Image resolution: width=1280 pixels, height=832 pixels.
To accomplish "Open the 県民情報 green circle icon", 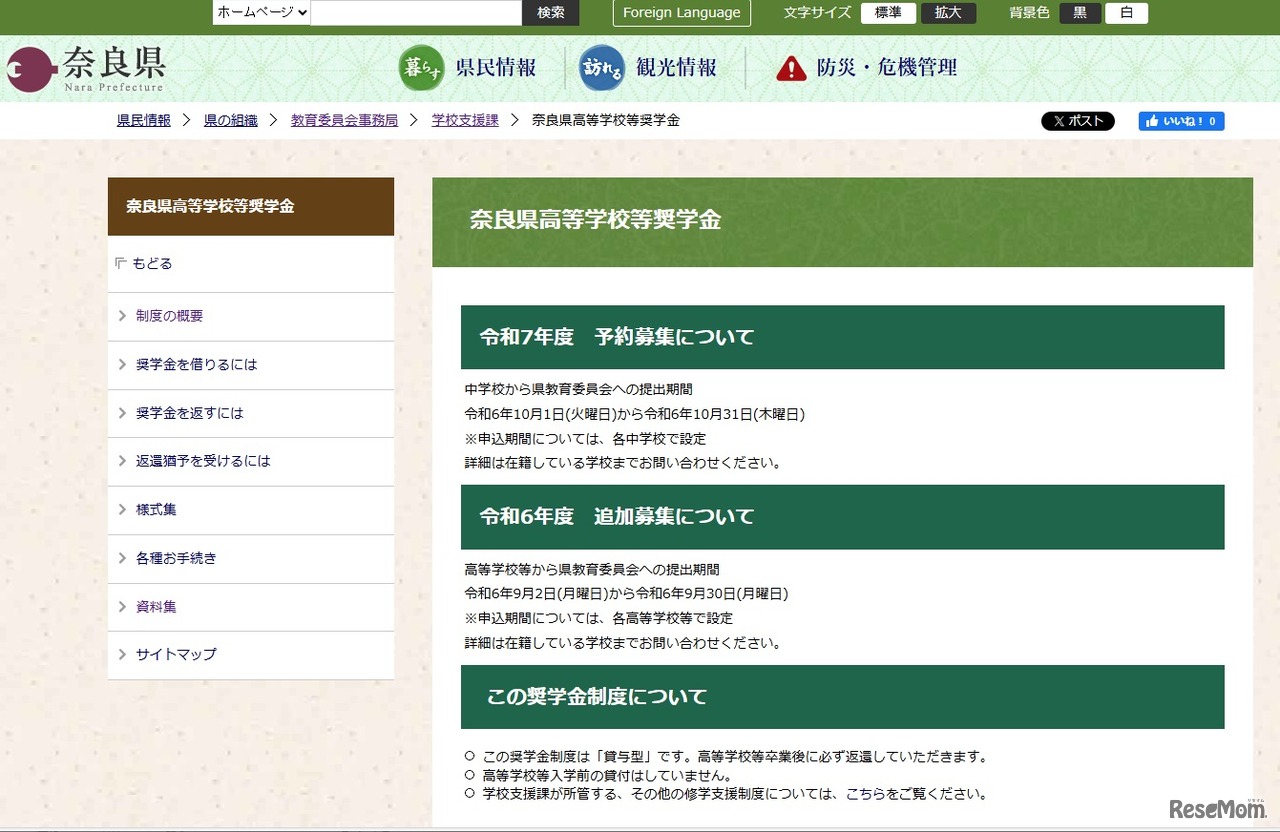I will pyautogui.click(x=421, y=68).
